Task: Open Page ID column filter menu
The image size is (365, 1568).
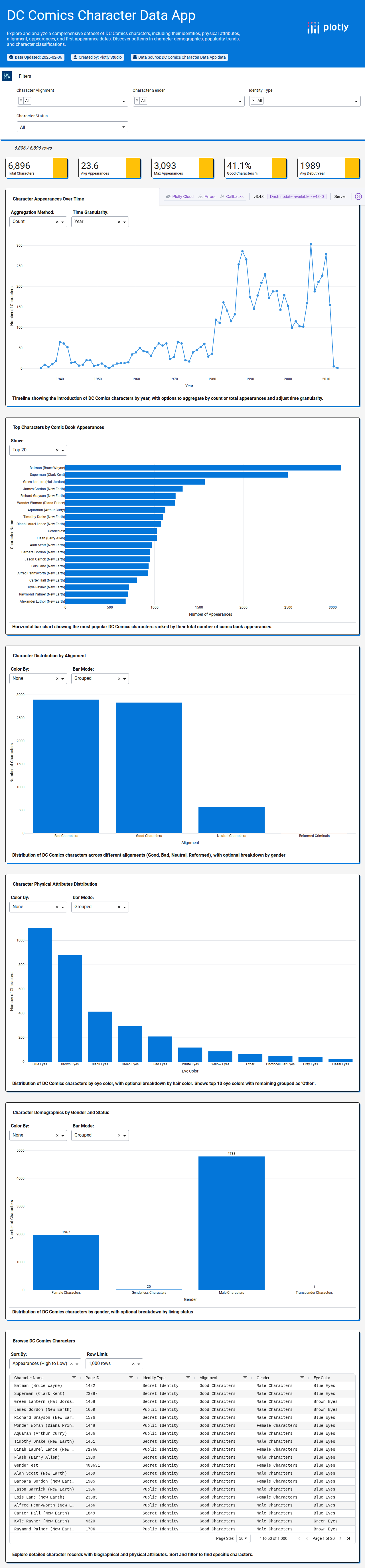Action: pos(131,1378)
